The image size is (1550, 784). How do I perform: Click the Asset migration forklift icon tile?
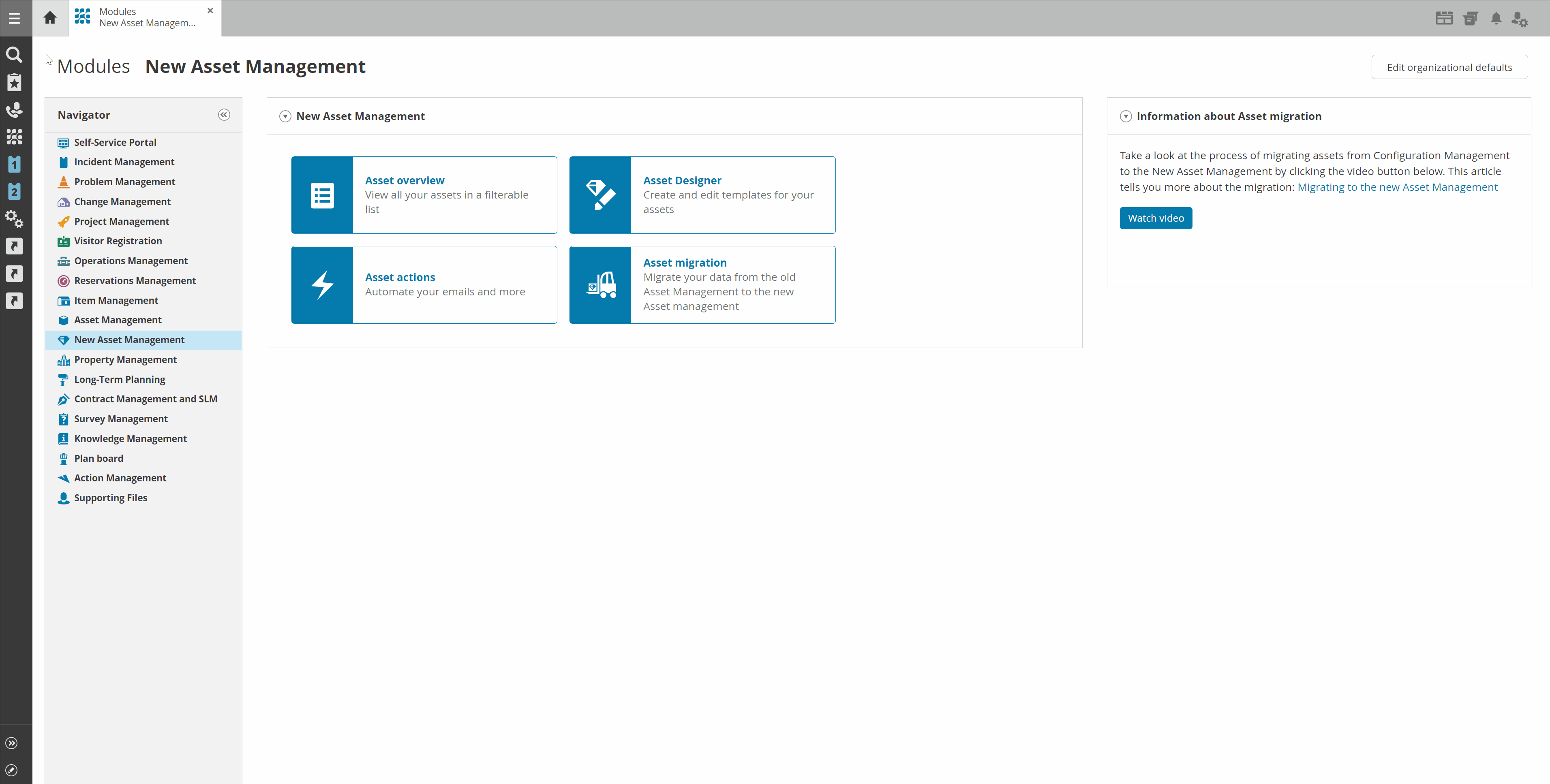(x=601, y=284)
